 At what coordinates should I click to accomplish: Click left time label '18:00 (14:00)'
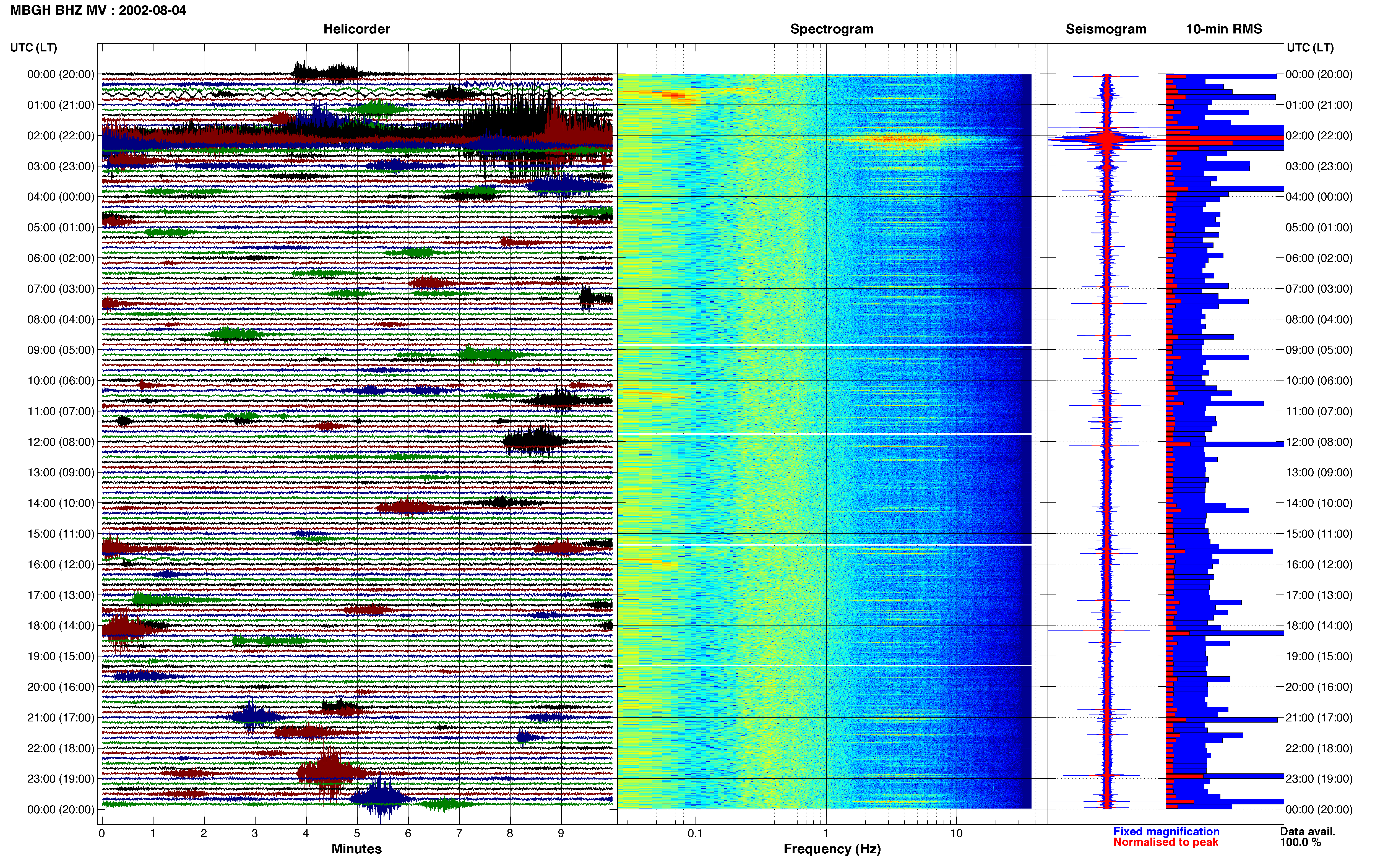pos(61,626)
